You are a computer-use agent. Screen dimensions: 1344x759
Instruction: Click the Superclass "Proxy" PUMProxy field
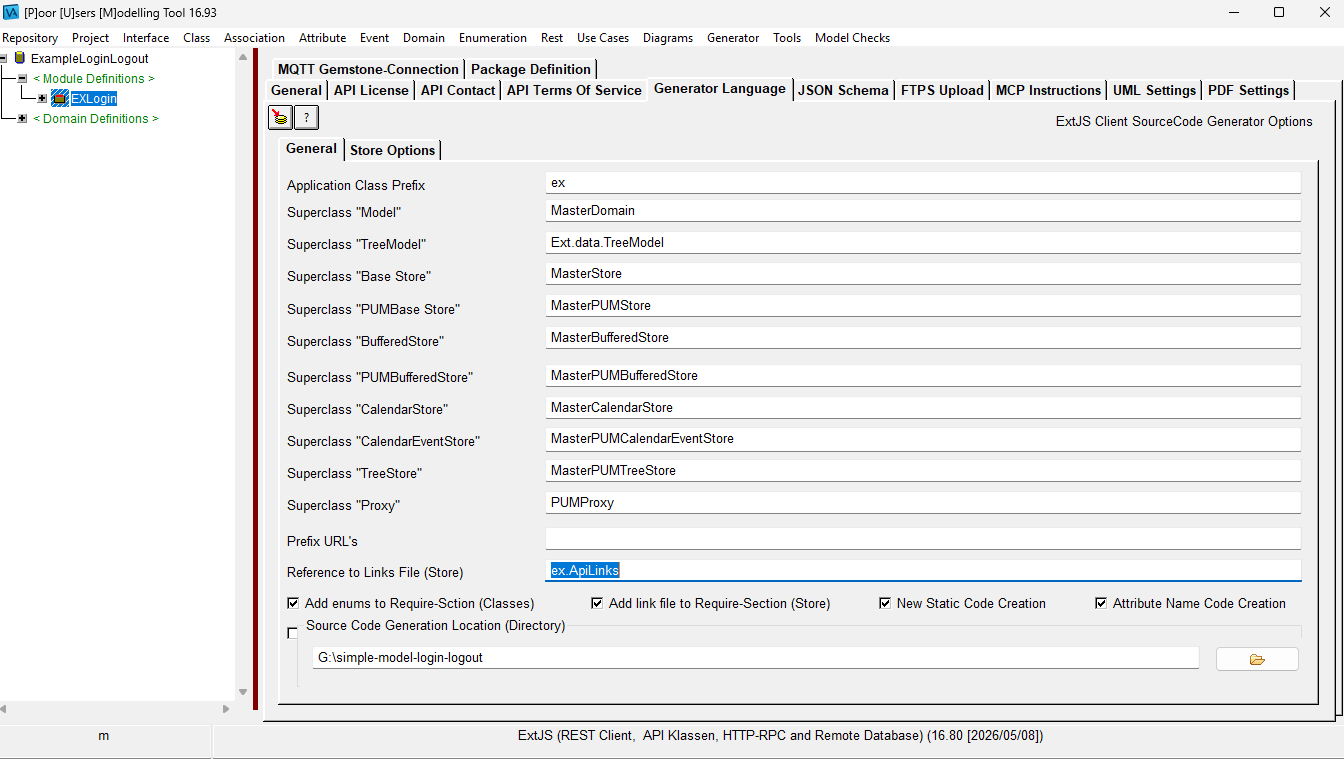pyautogui.click(x=923, y=503)
